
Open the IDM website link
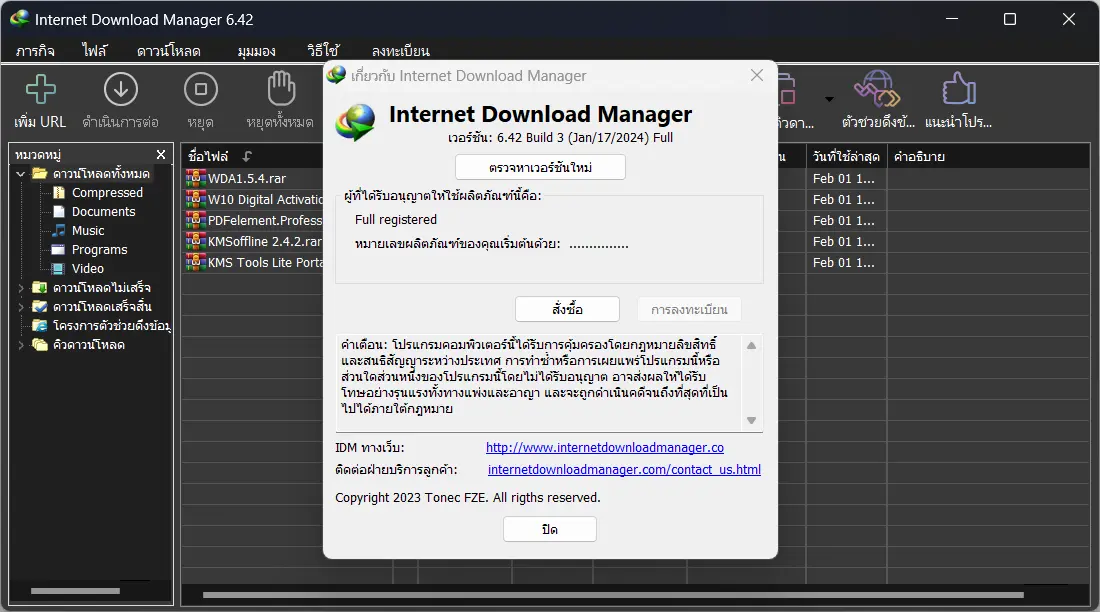(x=605, y=447)
